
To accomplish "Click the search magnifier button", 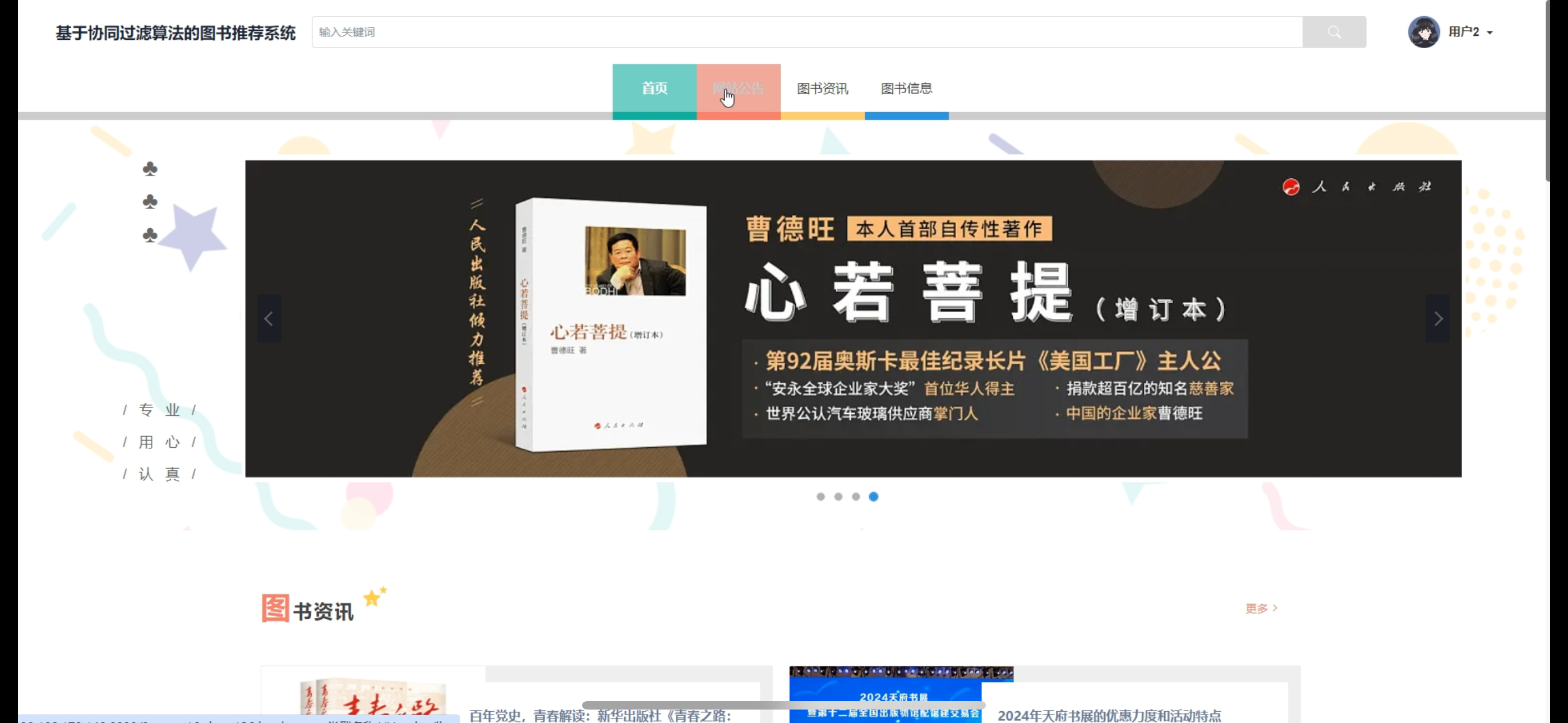I will pyautogui.click(x=1334, y=33).
